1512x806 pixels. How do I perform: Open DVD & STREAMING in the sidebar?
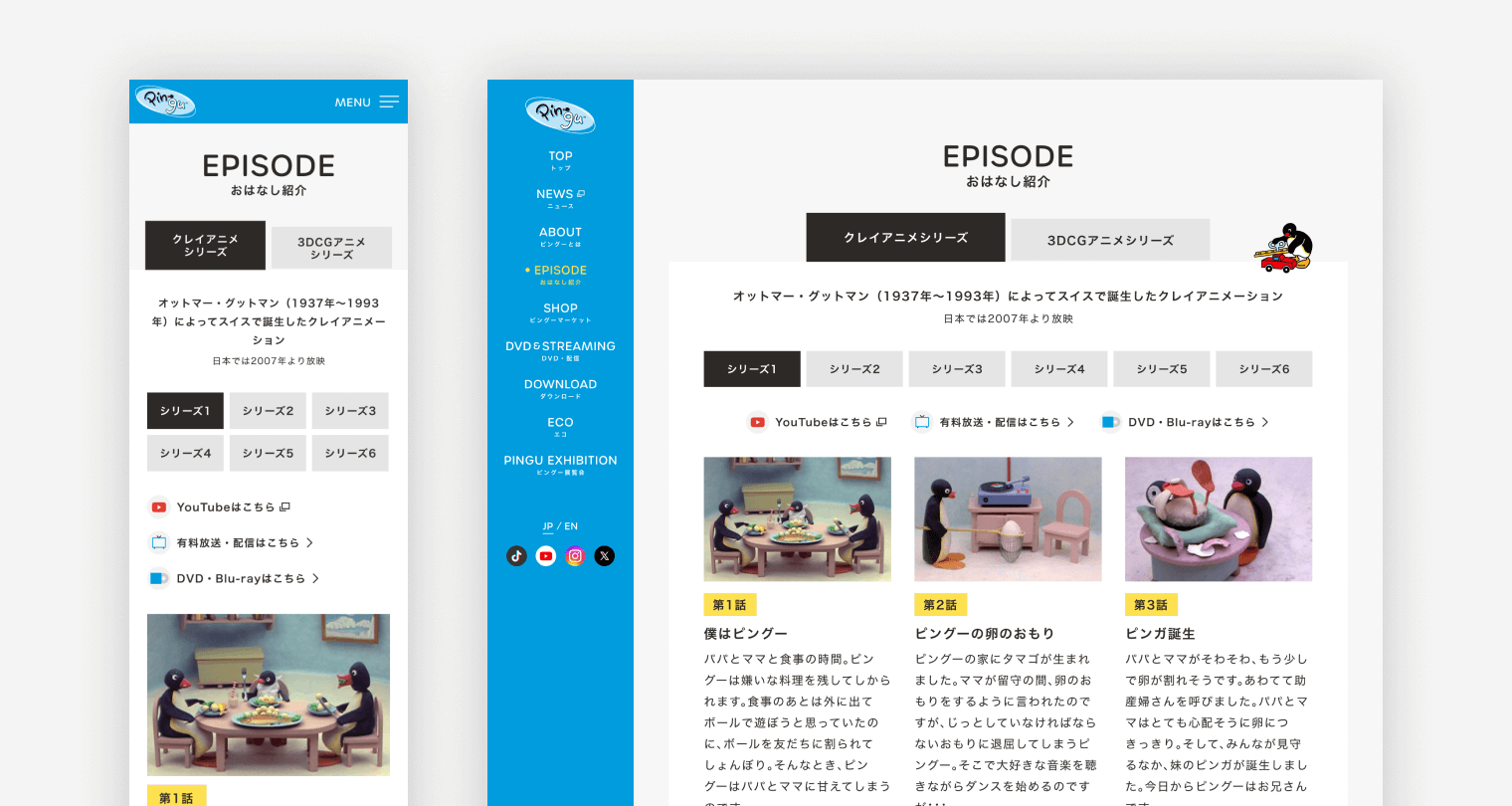tap(560, 350)
